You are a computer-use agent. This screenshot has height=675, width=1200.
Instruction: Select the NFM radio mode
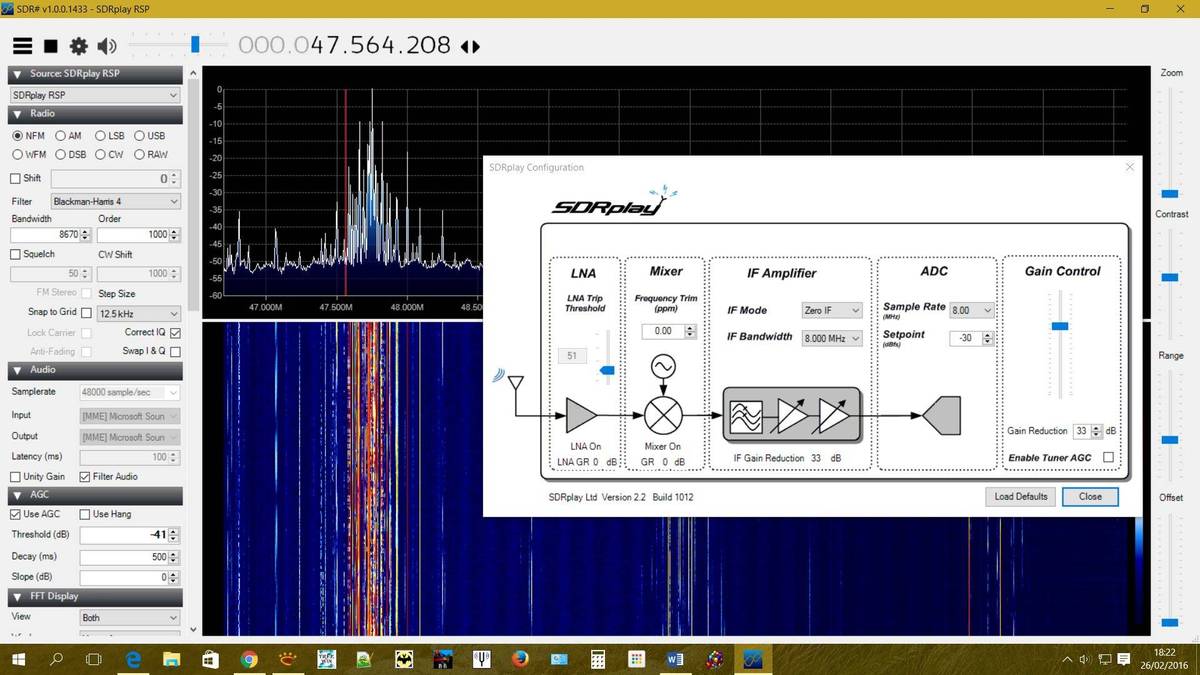[x=28, y=136]
